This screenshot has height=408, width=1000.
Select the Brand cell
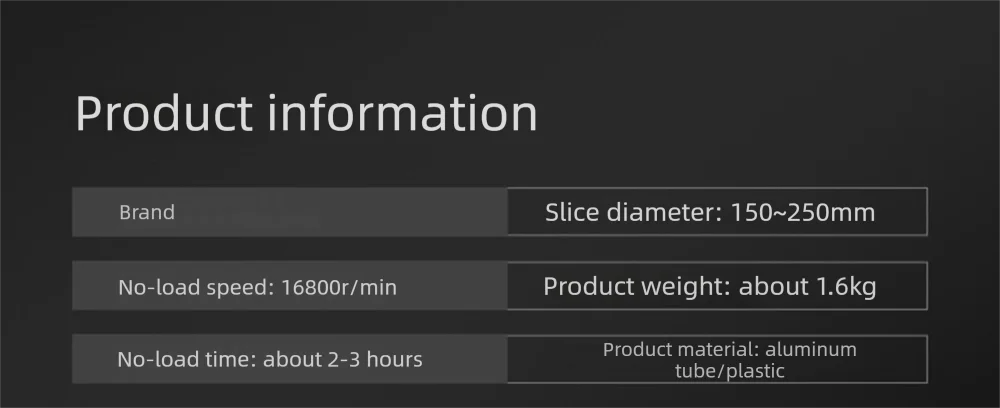tap(147, 212)
